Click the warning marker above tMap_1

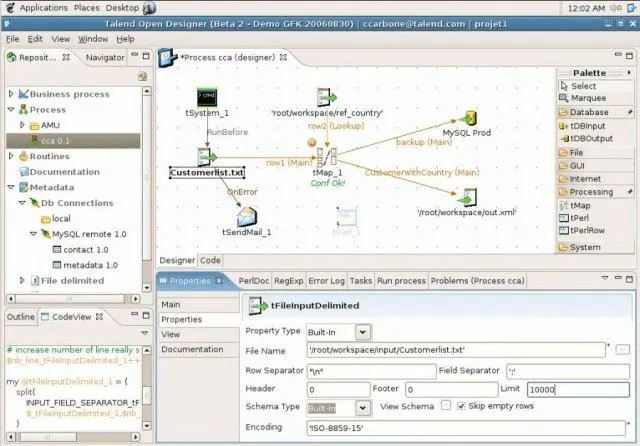click(x=312, y=143)
